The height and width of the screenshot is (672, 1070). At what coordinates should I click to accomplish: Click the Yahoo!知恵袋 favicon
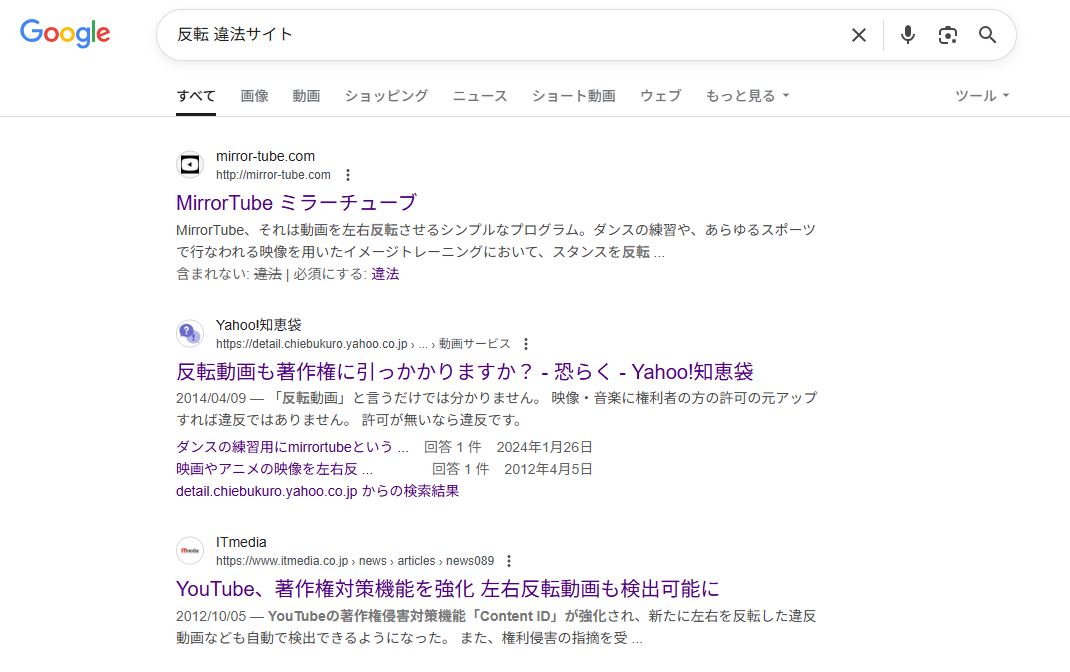(x=189, y=332)
